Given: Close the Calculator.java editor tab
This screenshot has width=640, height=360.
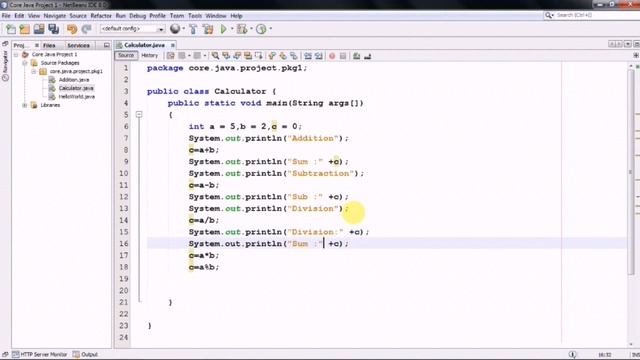Looking at the screenshot, I should pyautogui.click(x=173, y=45).
